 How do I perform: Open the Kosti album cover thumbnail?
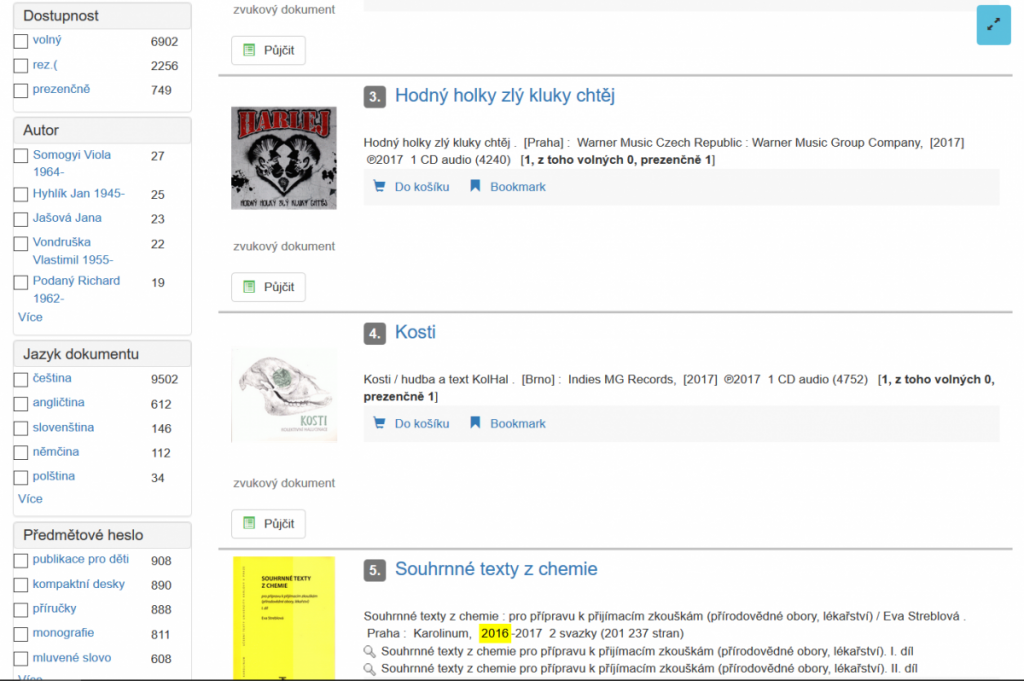coord(284,395)
